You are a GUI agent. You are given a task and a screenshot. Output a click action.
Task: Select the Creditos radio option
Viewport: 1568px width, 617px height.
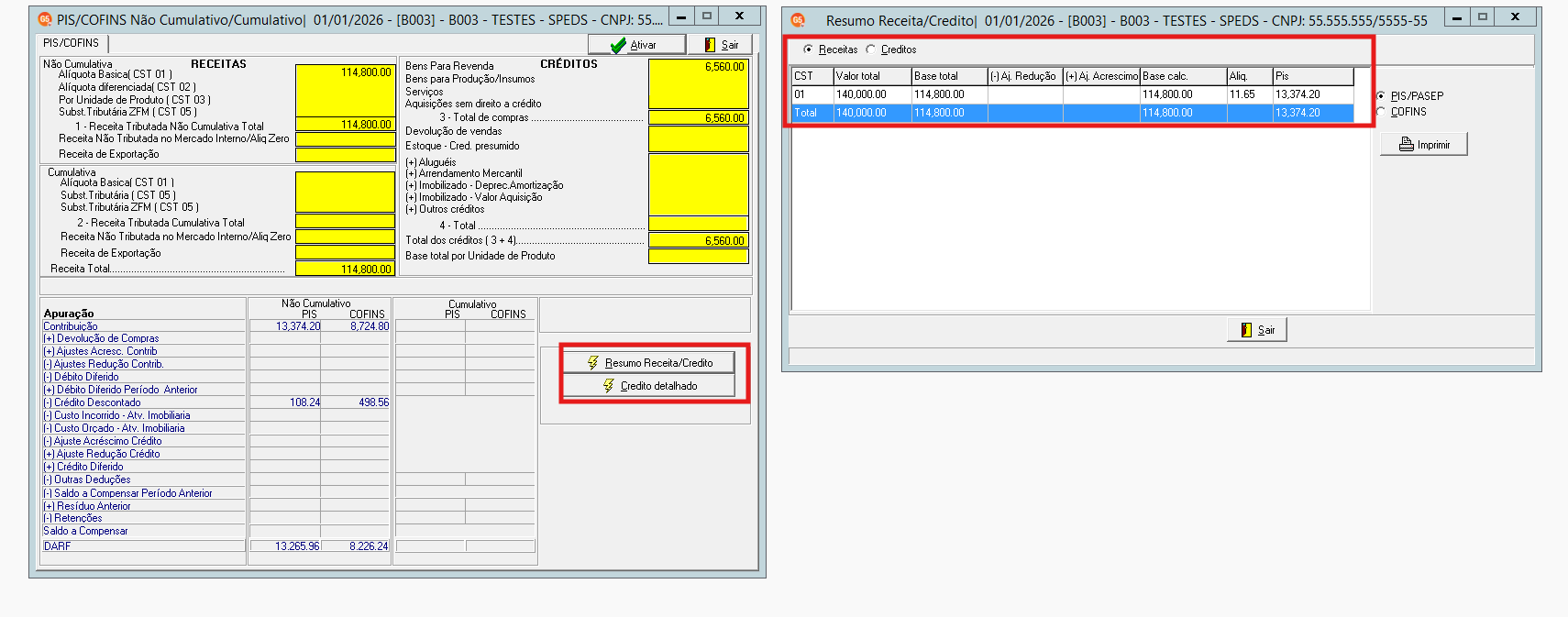point(891,50)
